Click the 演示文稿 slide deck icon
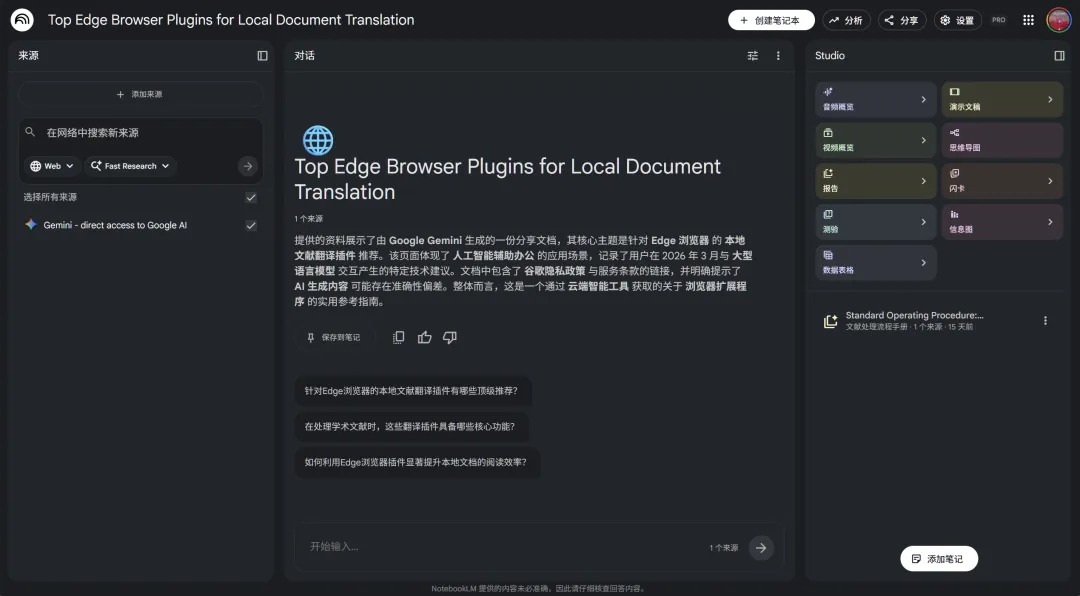The width and height of the screenshot is (1080, 596). point(955,92)
